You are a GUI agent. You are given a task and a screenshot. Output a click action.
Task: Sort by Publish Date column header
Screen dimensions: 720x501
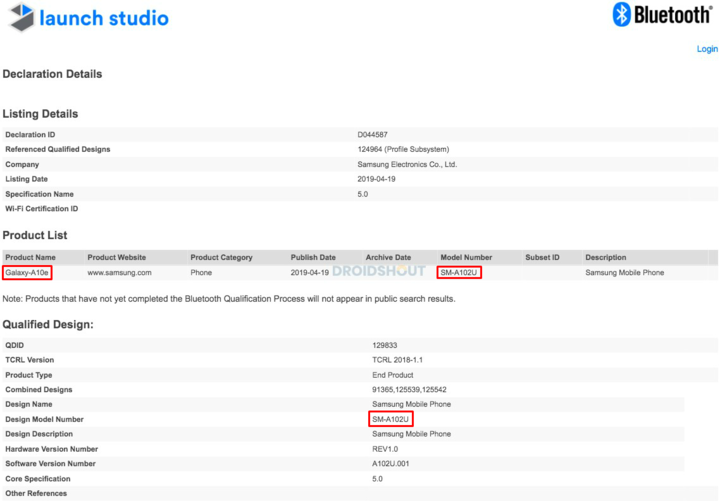pyautogui.click(x=313, y=257)
